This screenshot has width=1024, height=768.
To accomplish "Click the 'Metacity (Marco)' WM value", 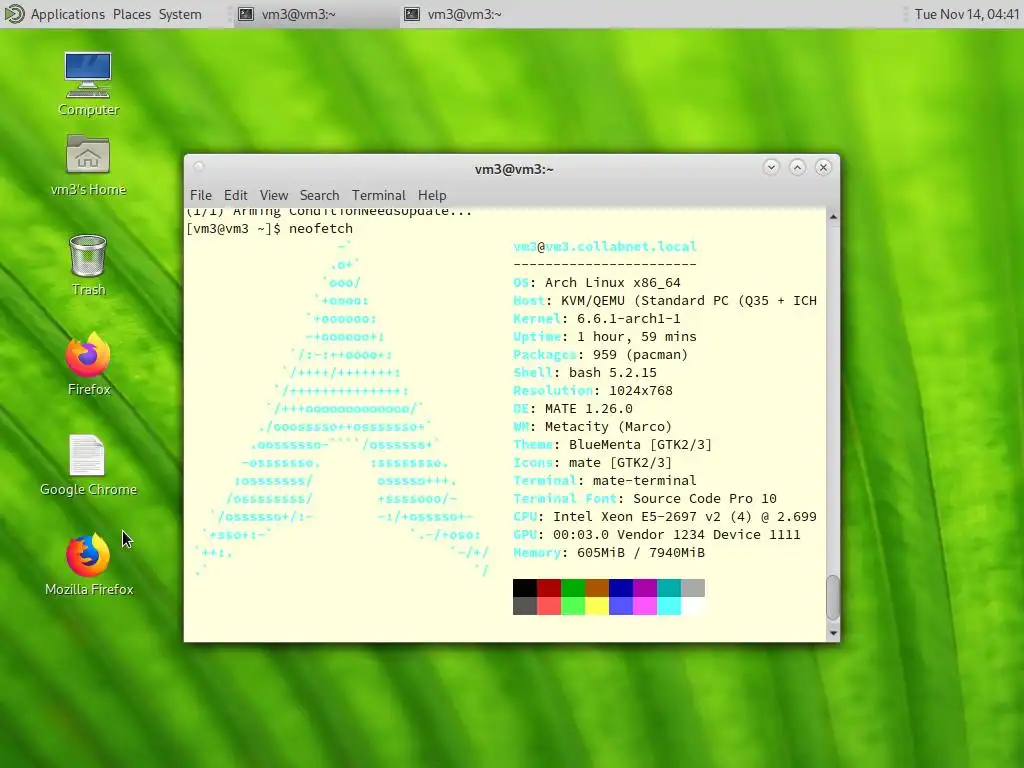I will coord(609,426).
